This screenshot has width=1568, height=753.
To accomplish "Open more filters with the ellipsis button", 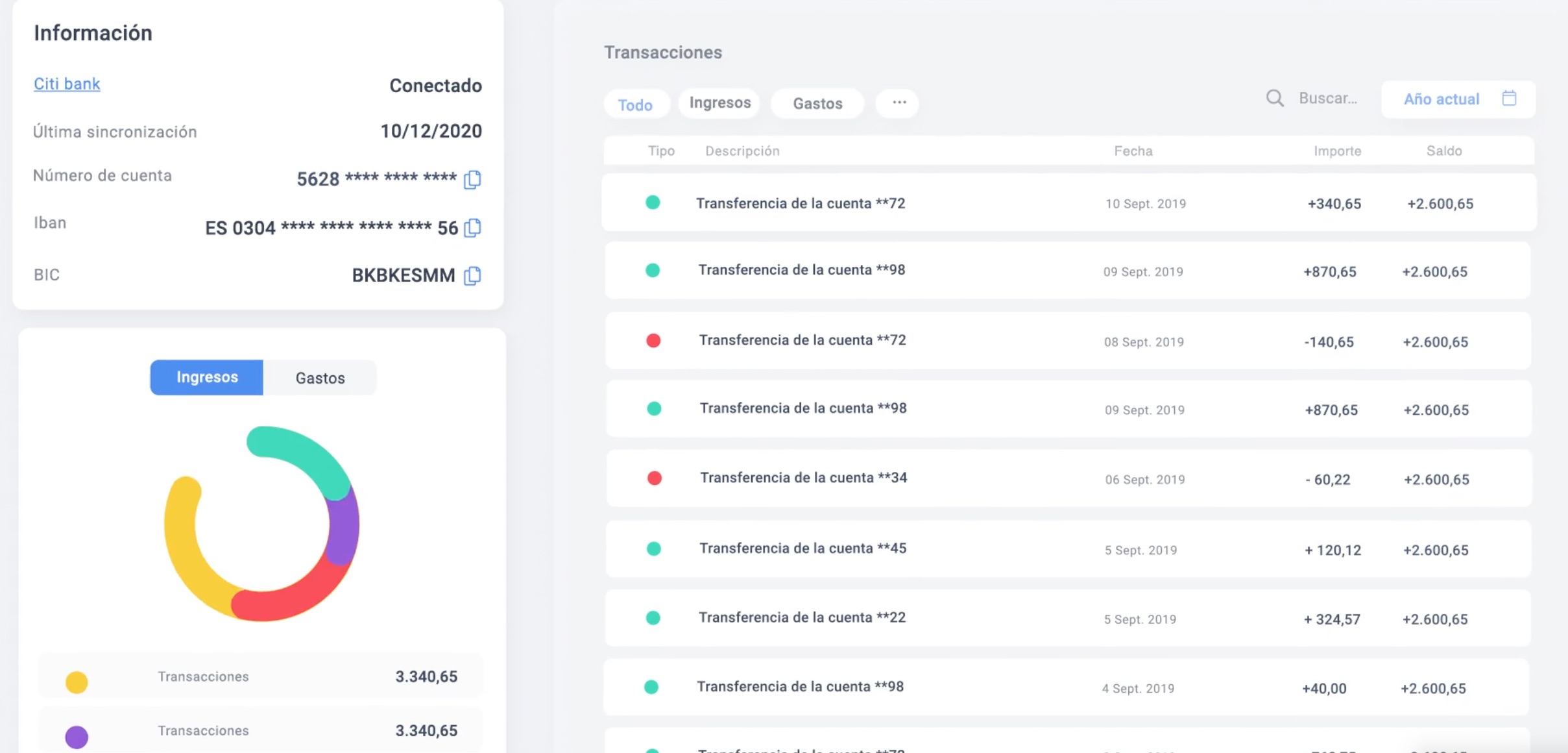I will pos(898,103).
